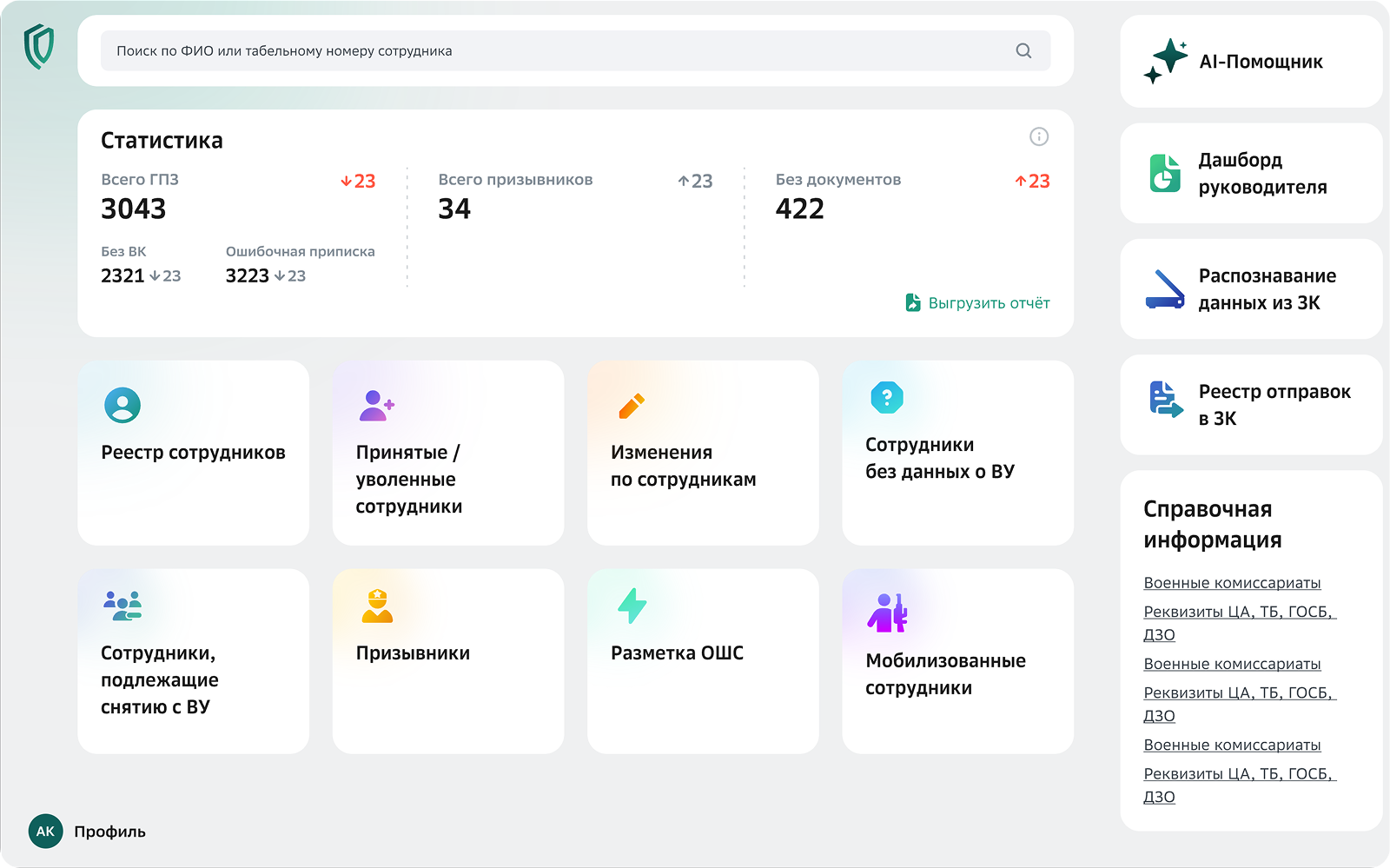Open Принятые / уволенные сотрудники tile
Screen dimensions: 1390x868
(447, 453)
